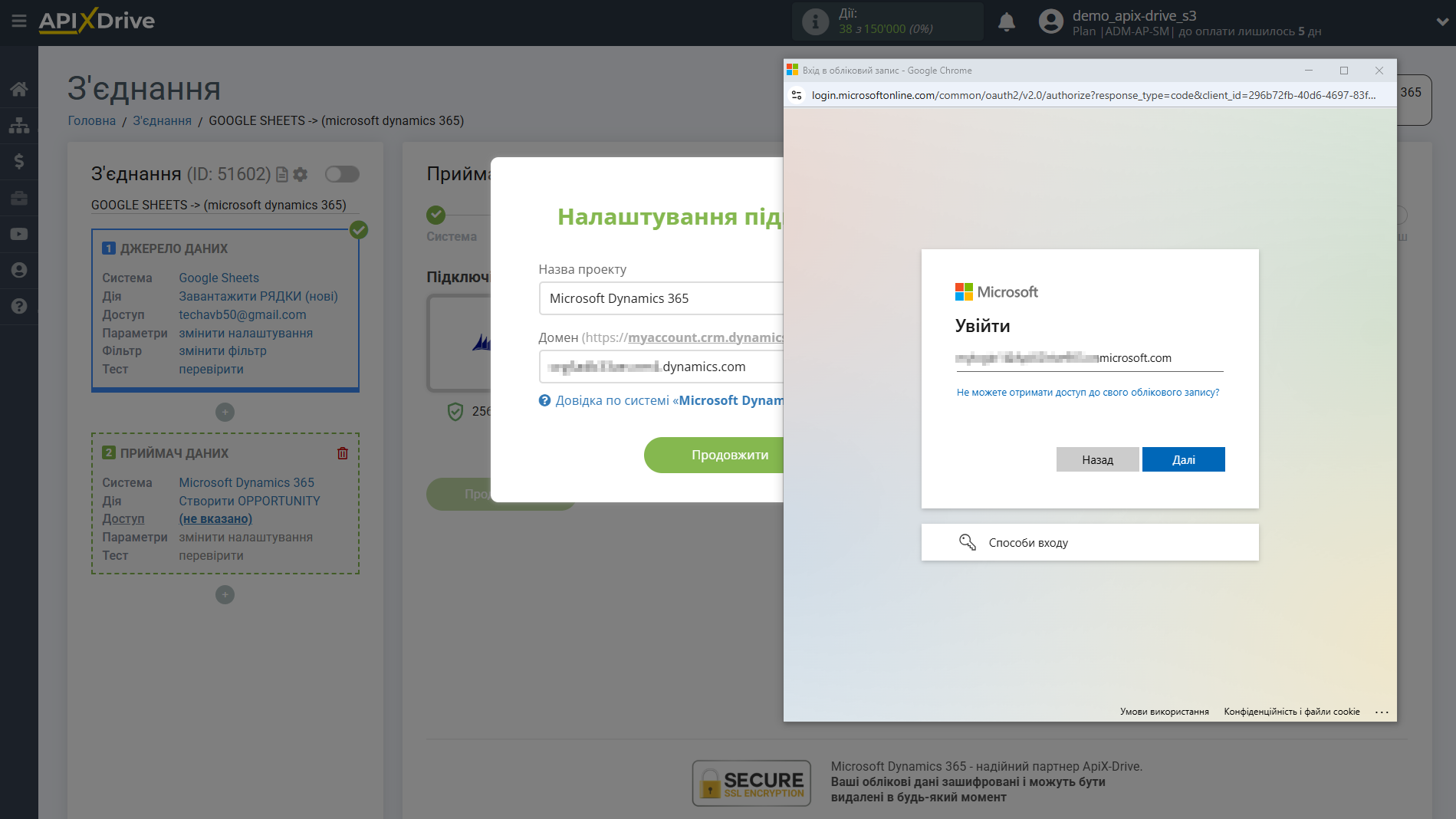This screenshot has width=1456, height=819.
Task: Click Конфіденційність і файли cookie link
Action: tap(1291, 712)
